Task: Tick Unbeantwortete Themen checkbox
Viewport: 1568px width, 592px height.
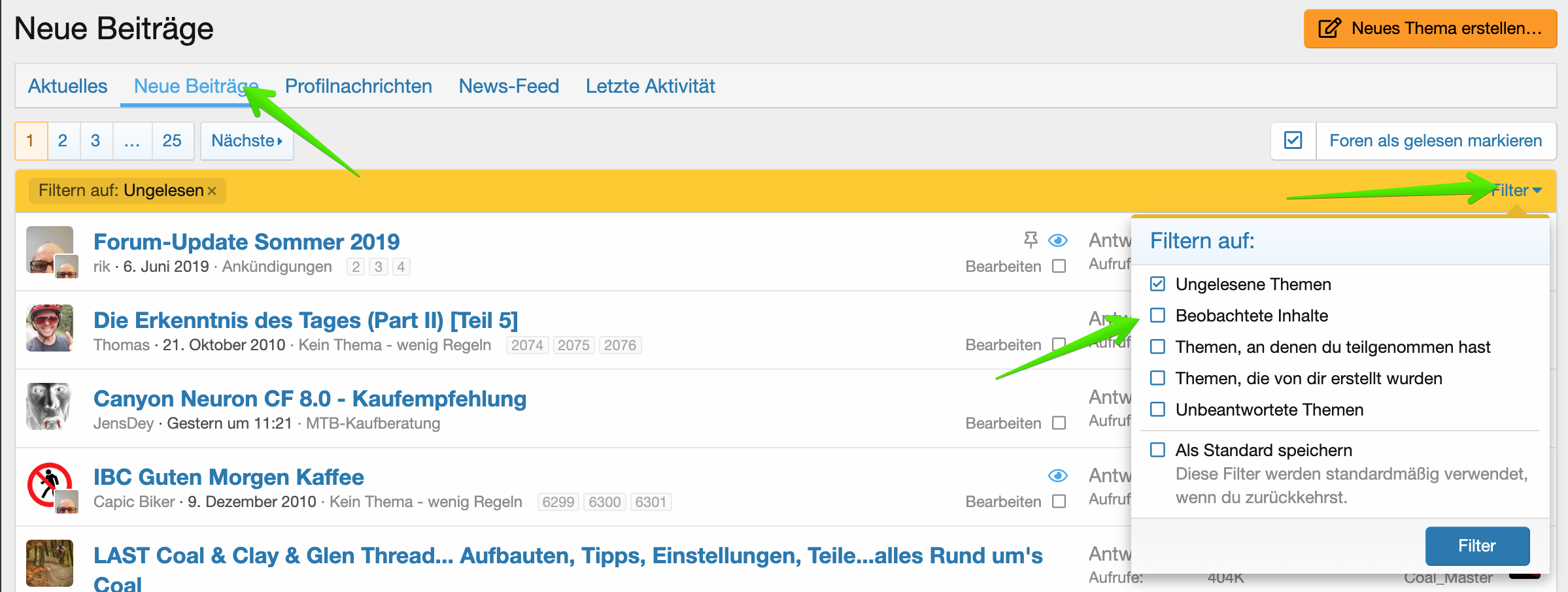Action: coord(1157,410)
